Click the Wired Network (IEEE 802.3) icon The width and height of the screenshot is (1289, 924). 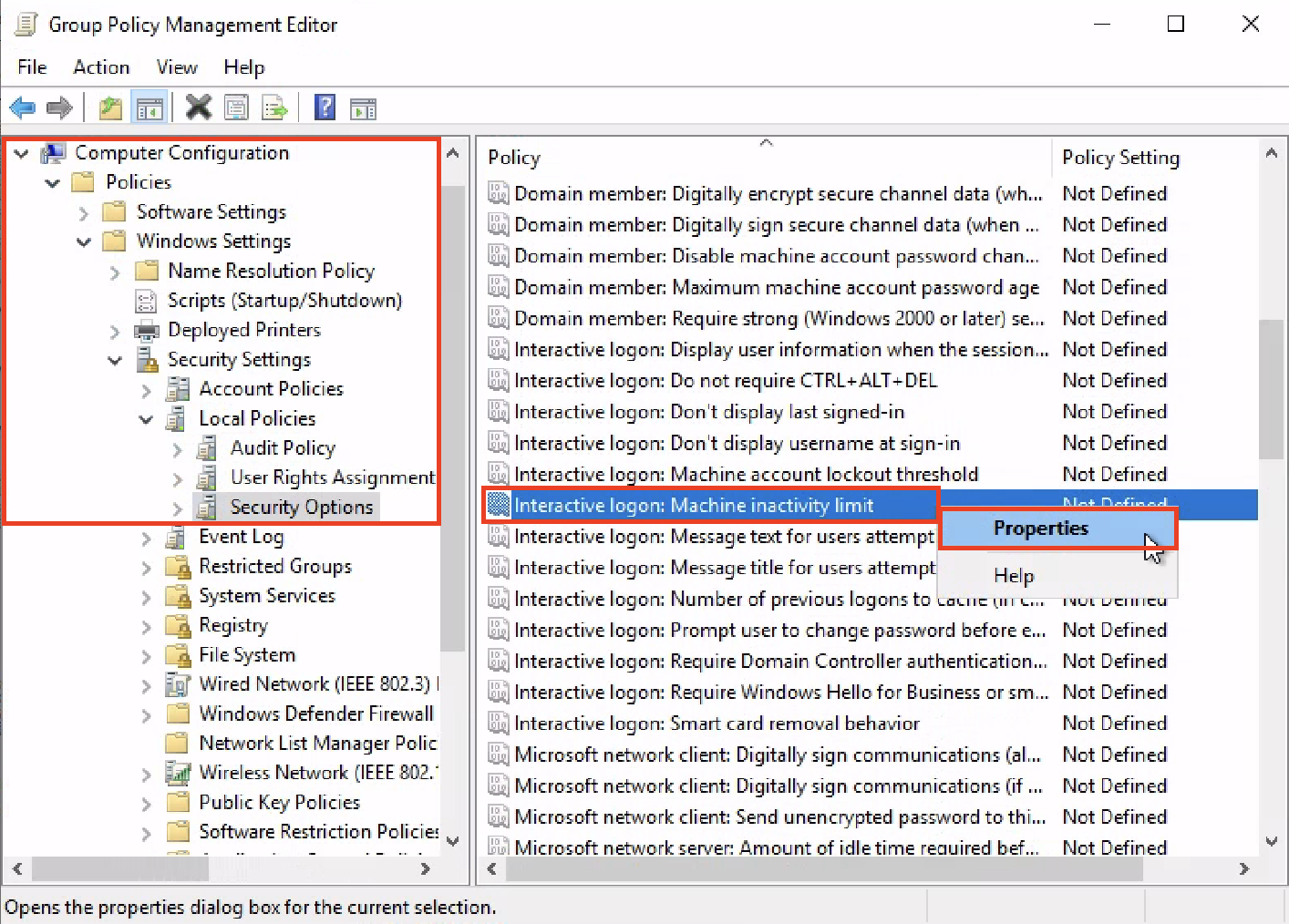point(177,684)
